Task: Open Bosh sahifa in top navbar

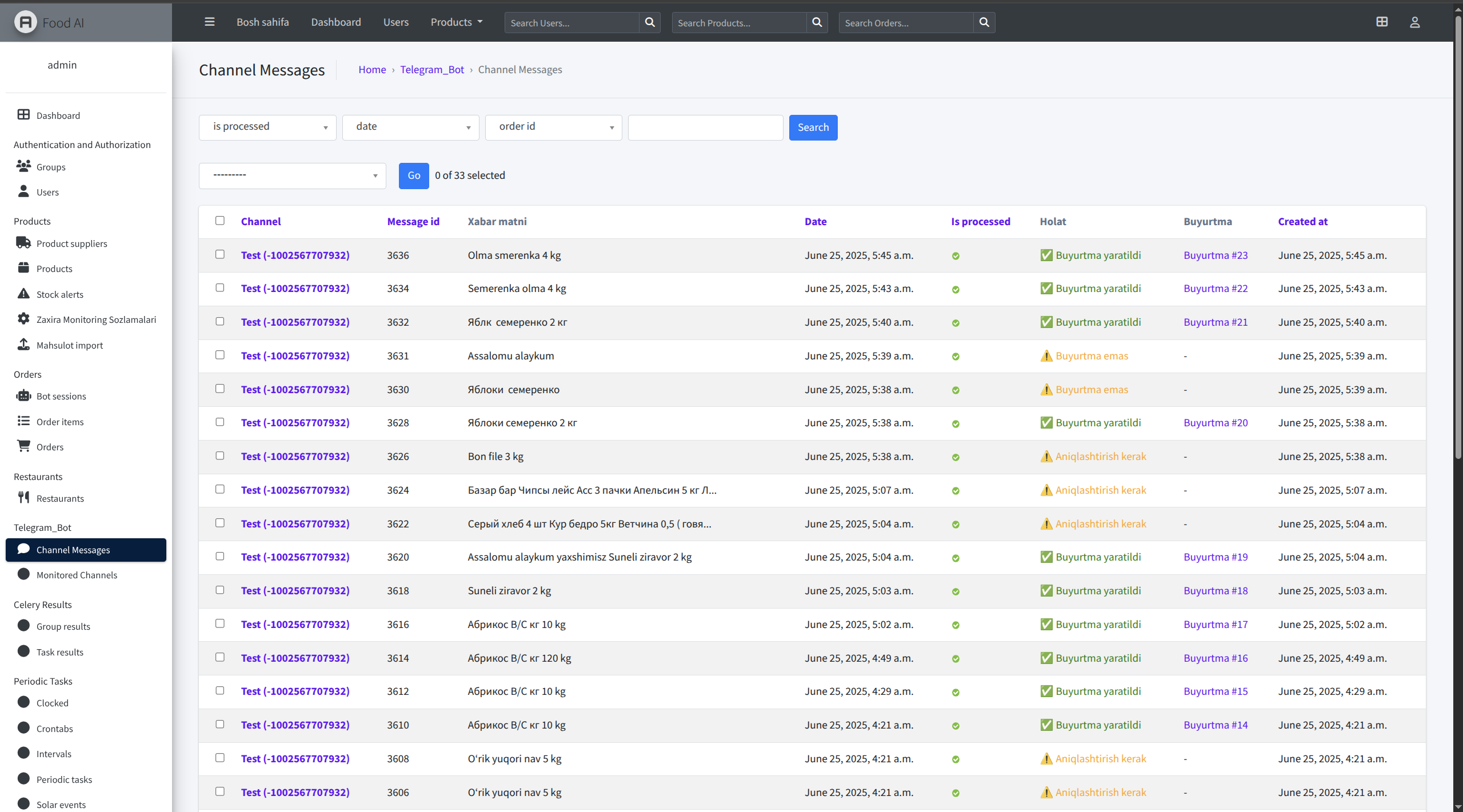Action: (x=263, y=22)
